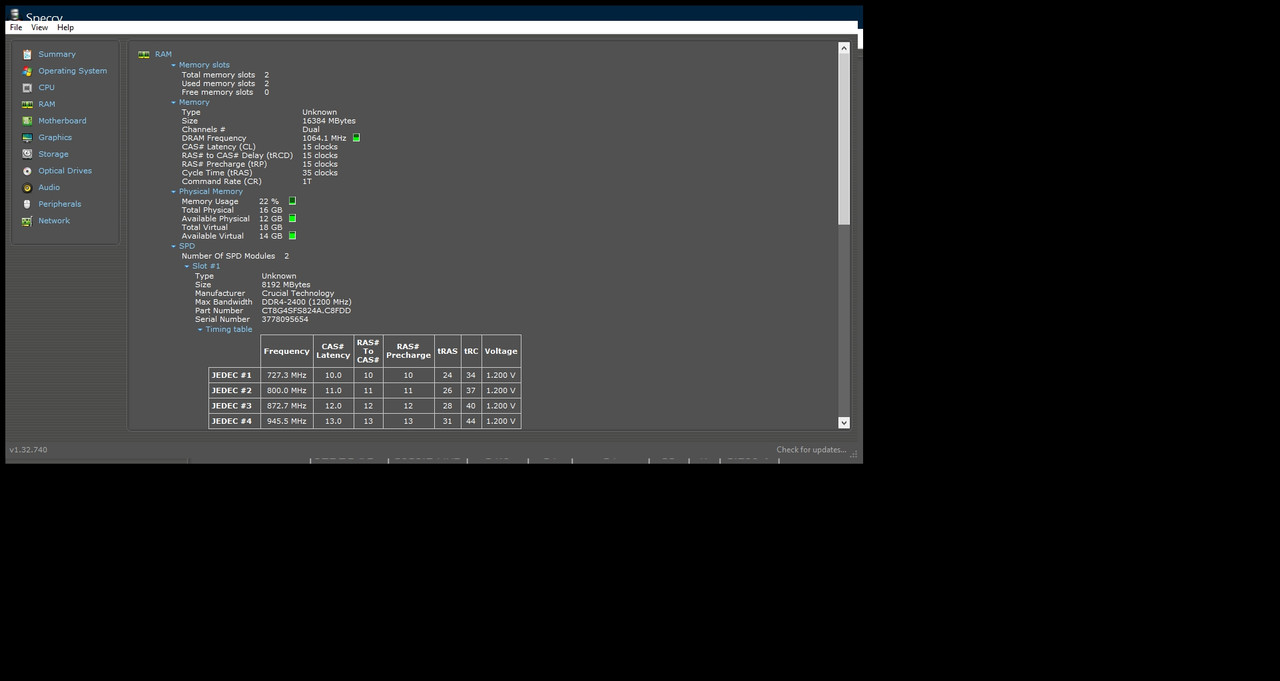Click the CPU chip icon

(x=27, y=88)
